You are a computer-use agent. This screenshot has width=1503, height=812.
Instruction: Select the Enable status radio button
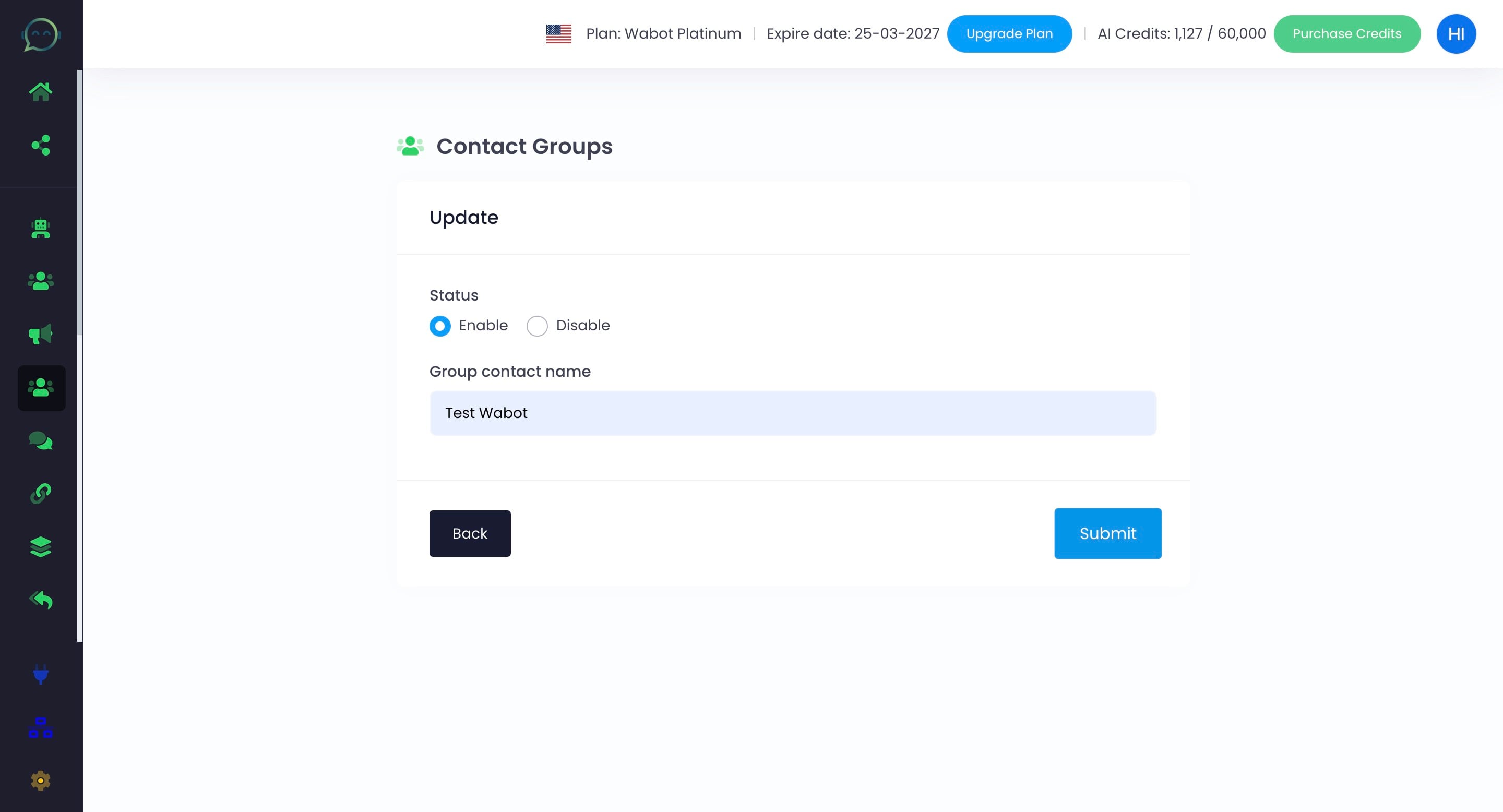pyautogui.click(x=440, y=326)
